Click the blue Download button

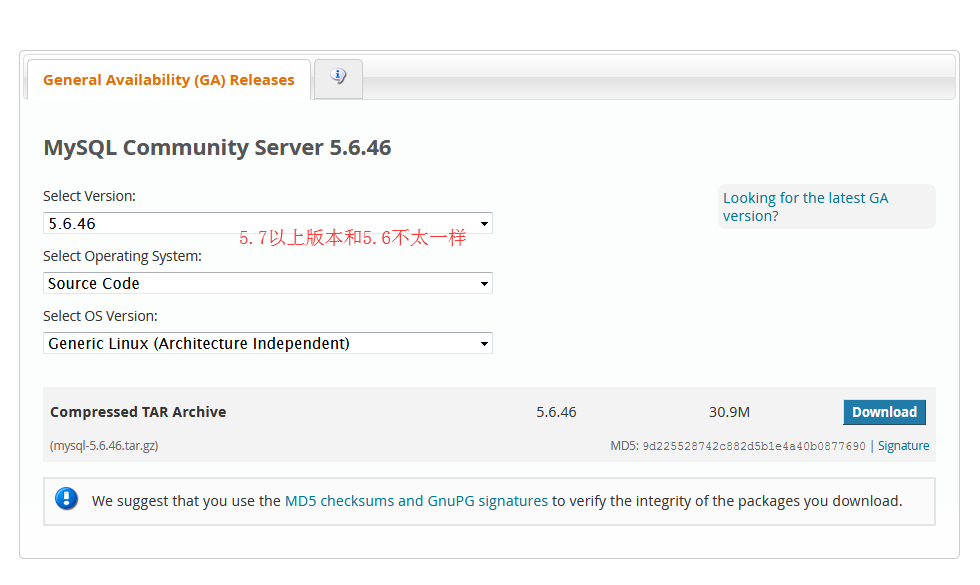click(x=884, y=412)
